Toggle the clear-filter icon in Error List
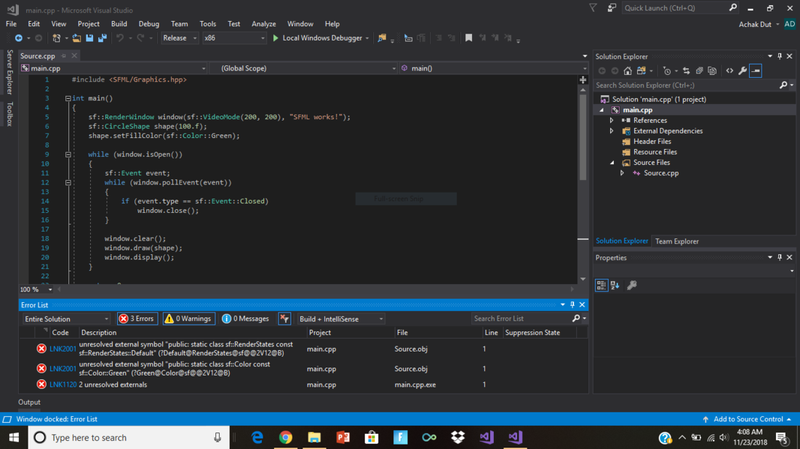The height and width of the screenshot is (449, 800). 284,319
